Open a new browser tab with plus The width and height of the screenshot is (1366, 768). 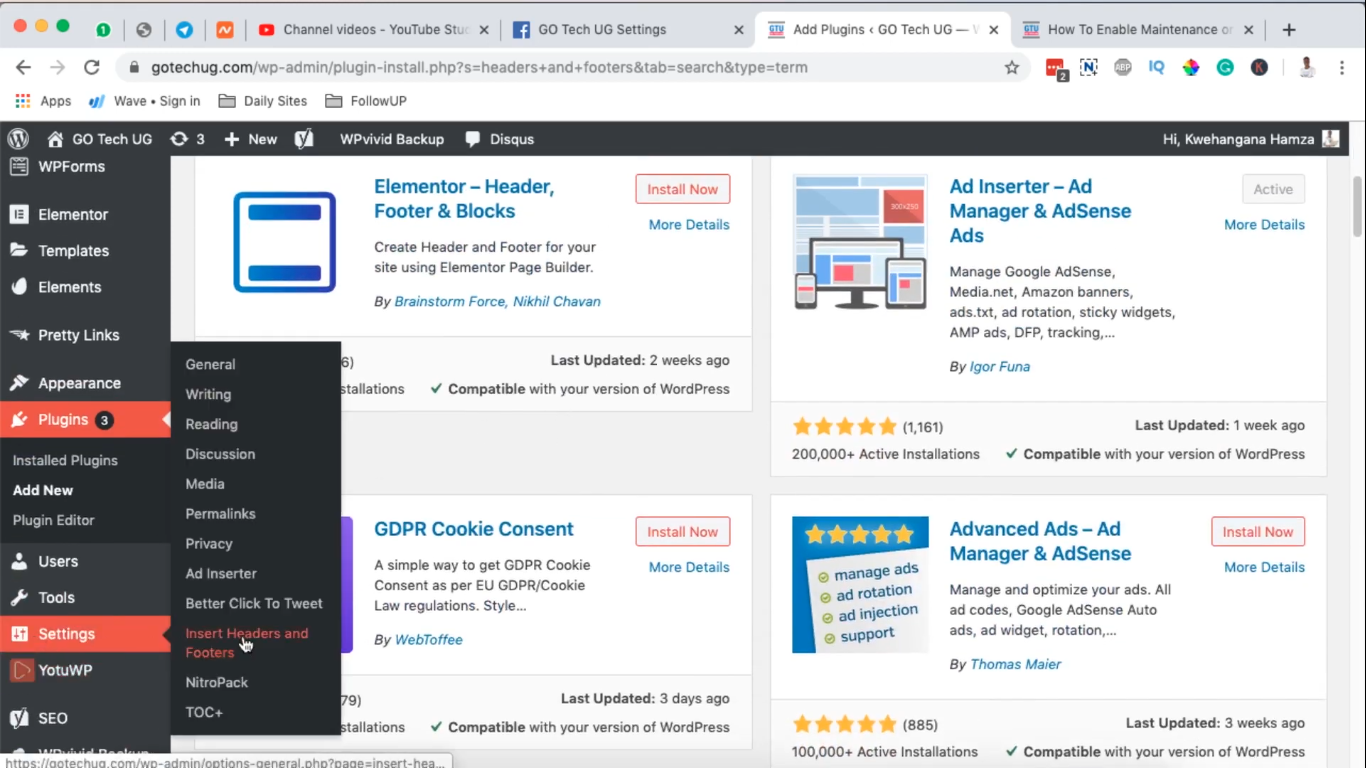(x=1289, y=30)
